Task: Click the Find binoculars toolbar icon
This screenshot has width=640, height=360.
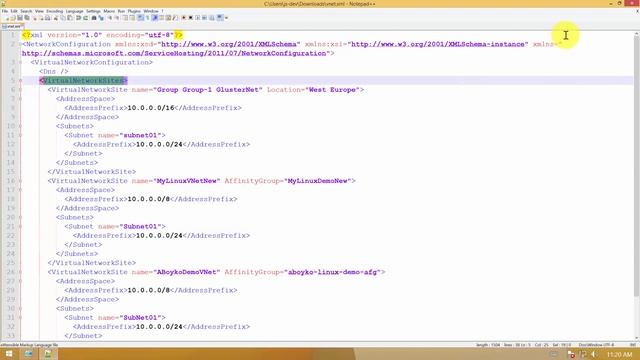Action: coord(94,18)
